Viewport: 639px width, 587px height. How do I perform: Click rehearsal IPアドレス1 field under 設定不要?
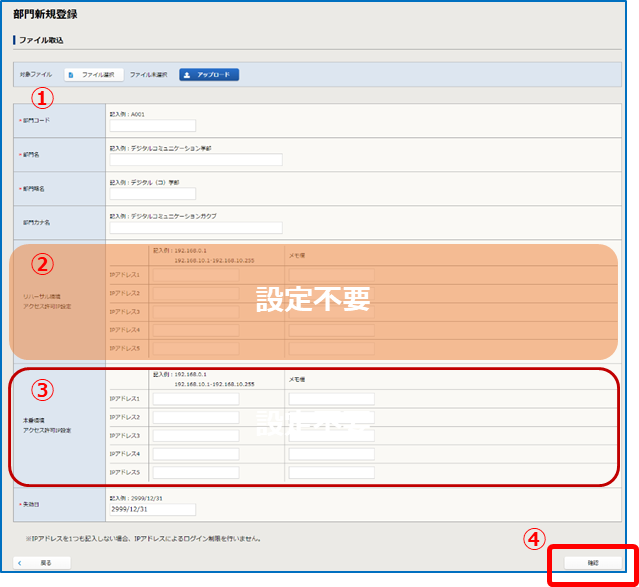(196, 274)
